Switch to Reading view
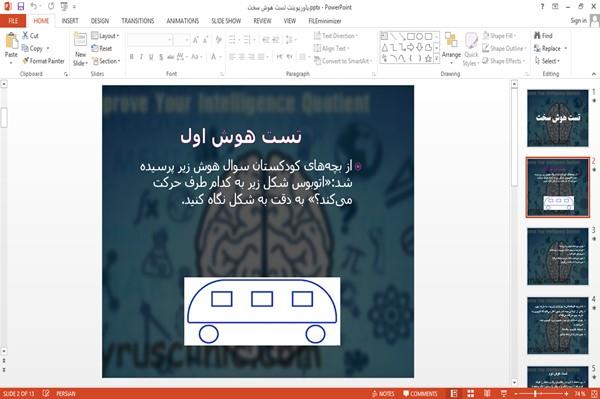 (487, 394)
